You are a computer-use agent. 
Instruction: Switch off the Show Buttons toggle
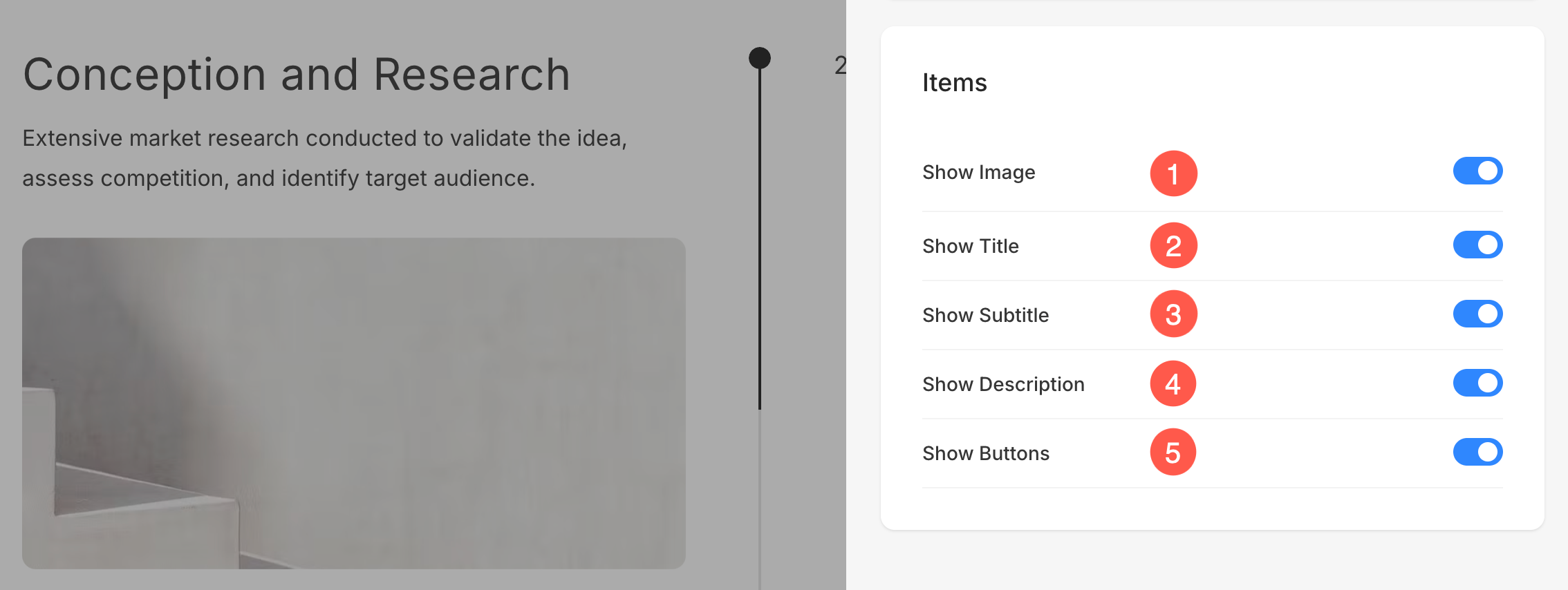1477,452
